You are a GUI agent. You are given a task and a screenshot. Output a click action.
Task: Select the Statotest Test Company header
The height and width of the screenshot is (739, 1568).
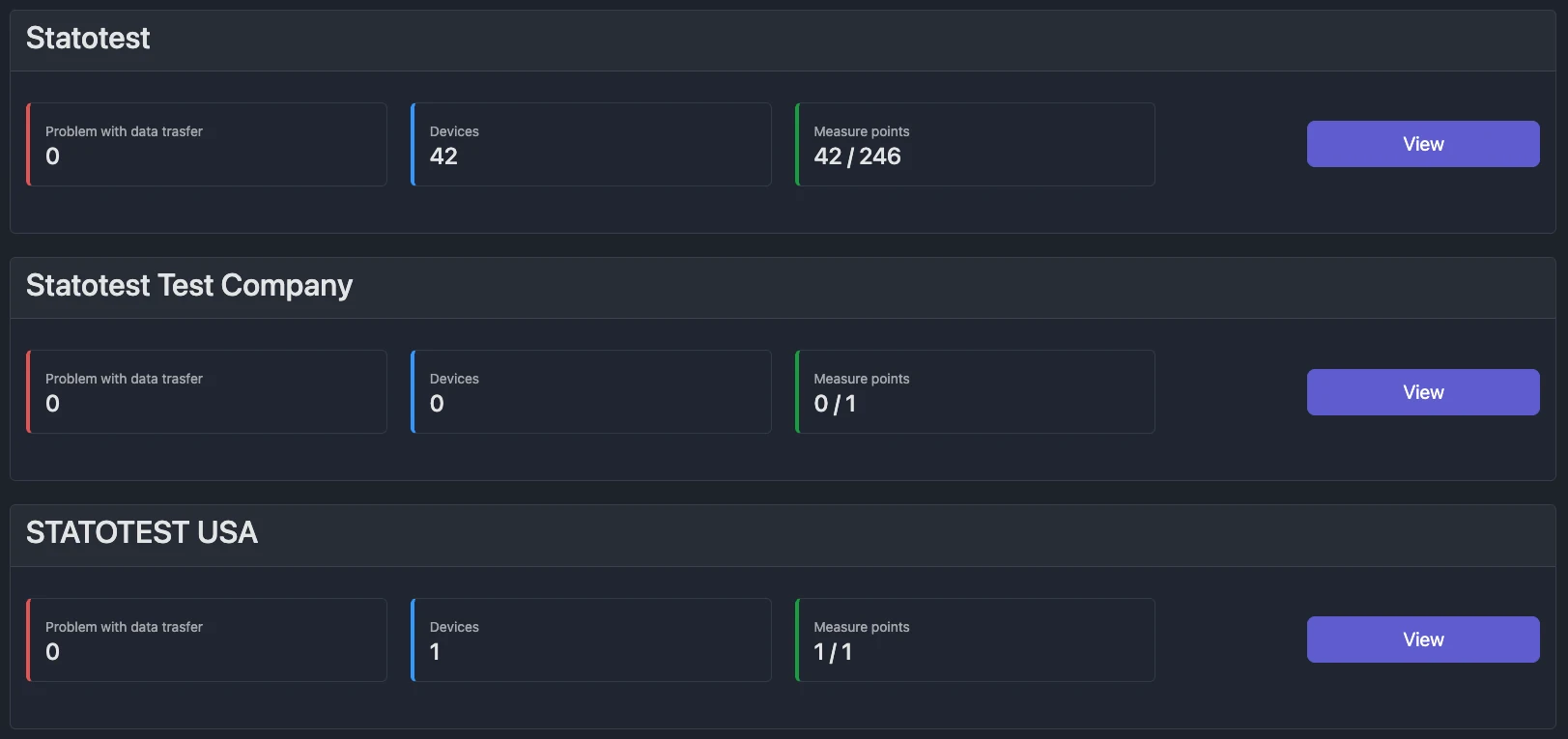(x=189, y=286)
